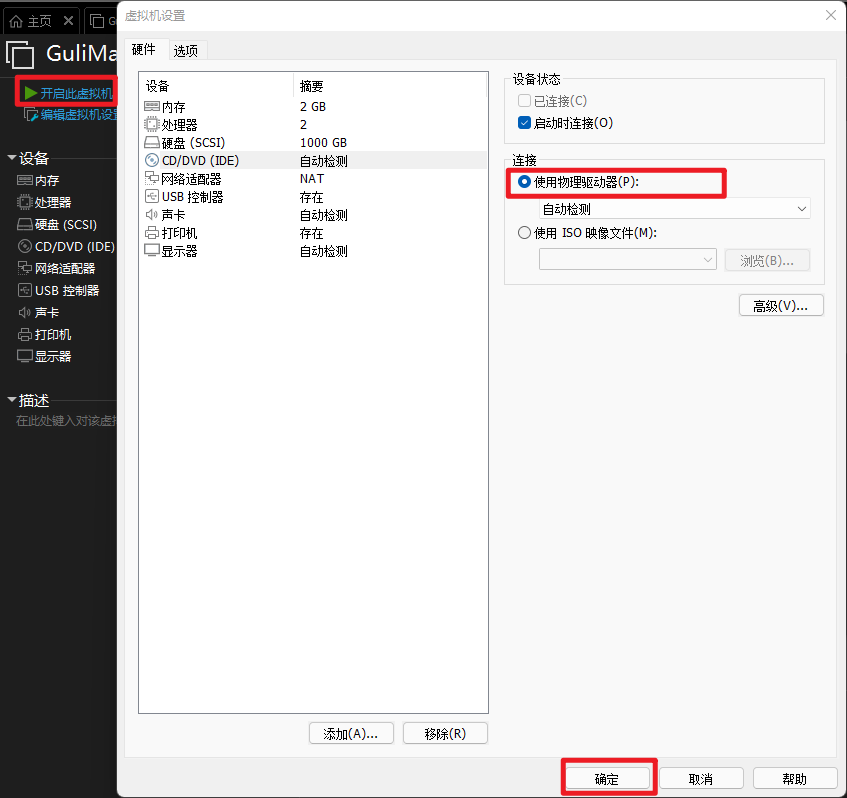Collapse the 设备 section in the main window
Viewport: 847px width, 798px height.
tap(11, 158)
